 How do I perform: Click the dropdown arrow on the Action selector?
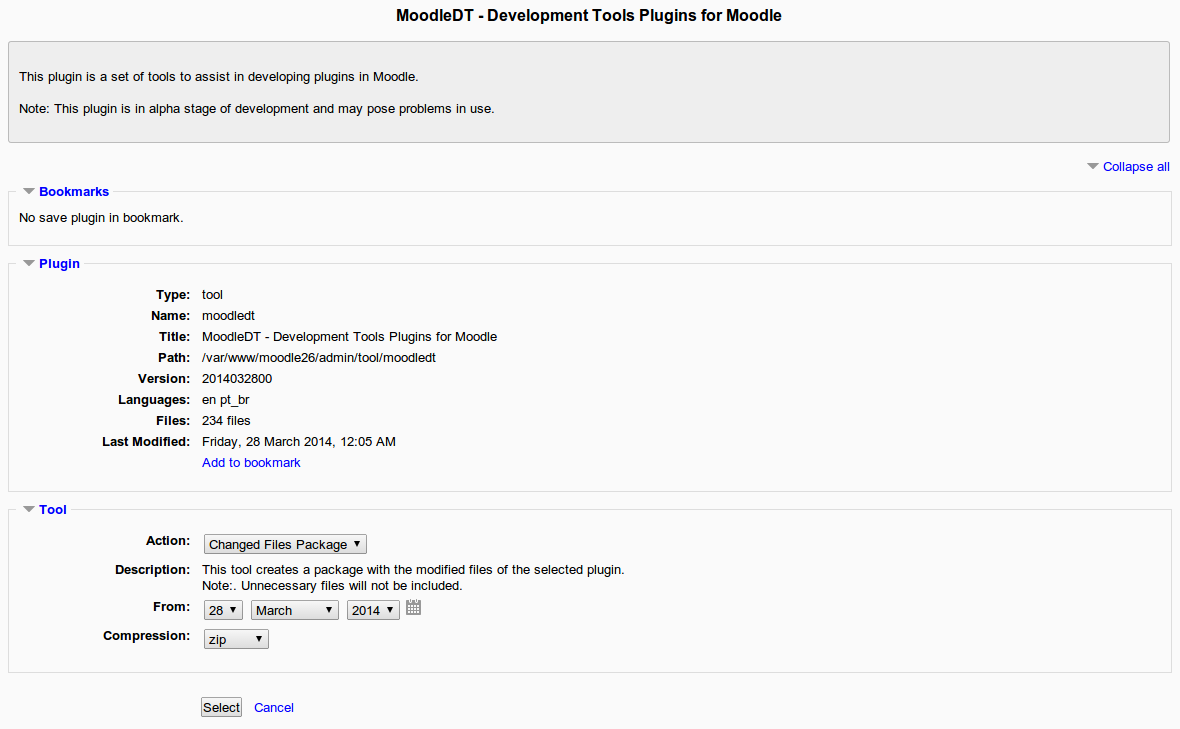tap(356, 543)
